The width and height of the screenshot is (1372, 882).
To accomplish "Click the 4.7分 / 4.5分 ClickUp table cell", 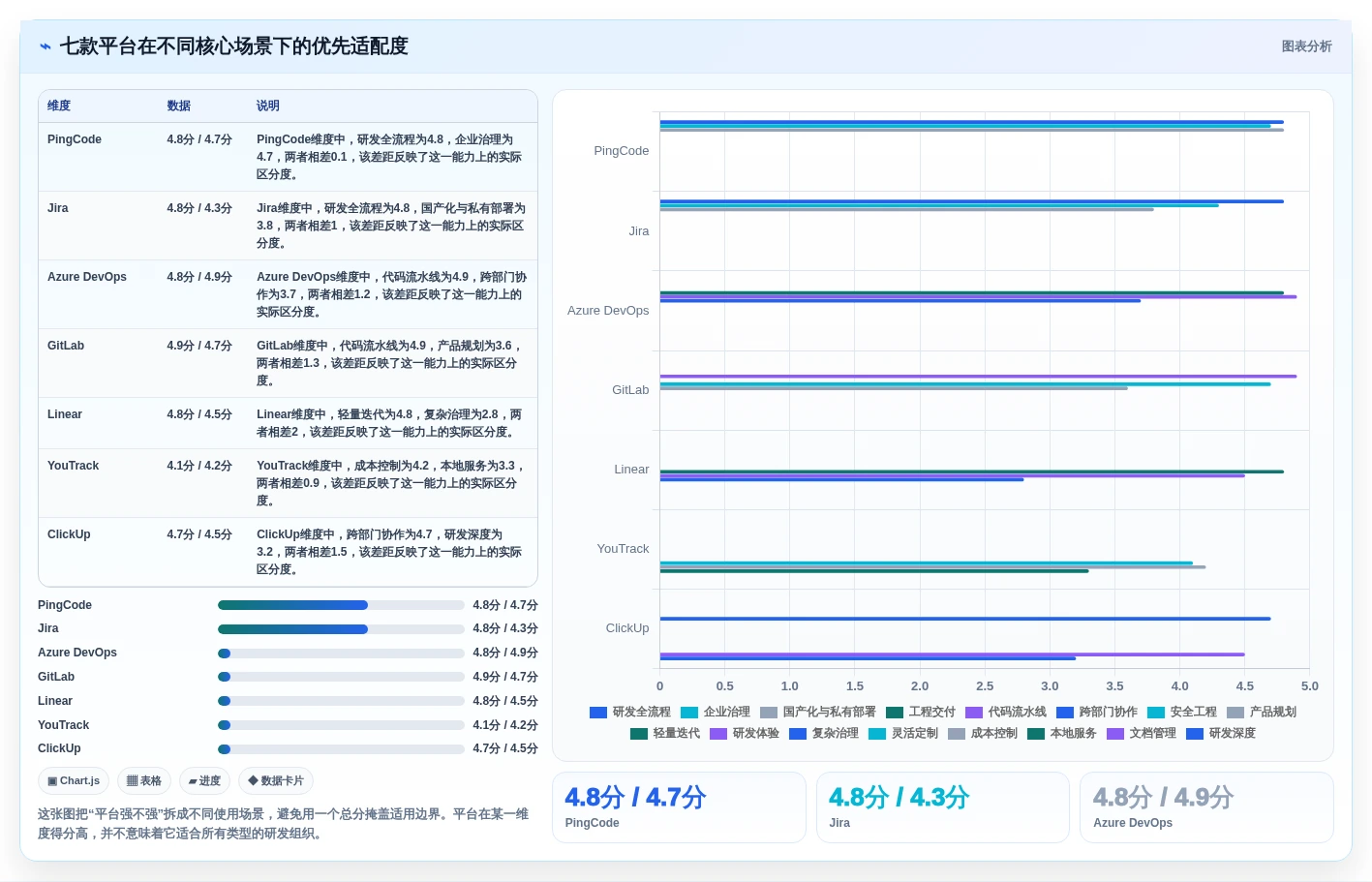I will [199, 534].
